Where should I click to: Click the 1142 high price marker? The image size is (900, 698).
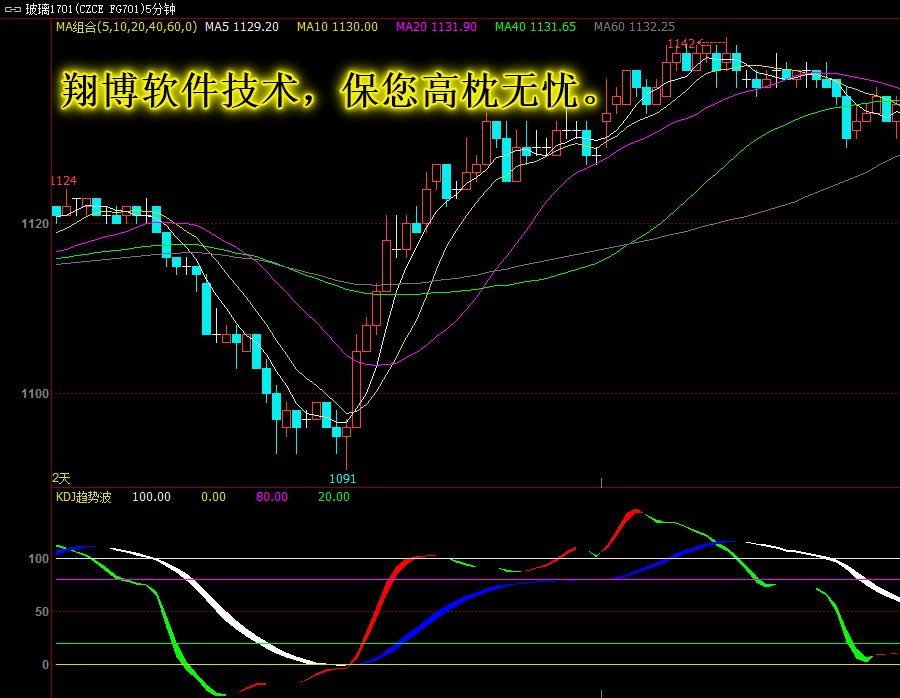click(681, 44)
